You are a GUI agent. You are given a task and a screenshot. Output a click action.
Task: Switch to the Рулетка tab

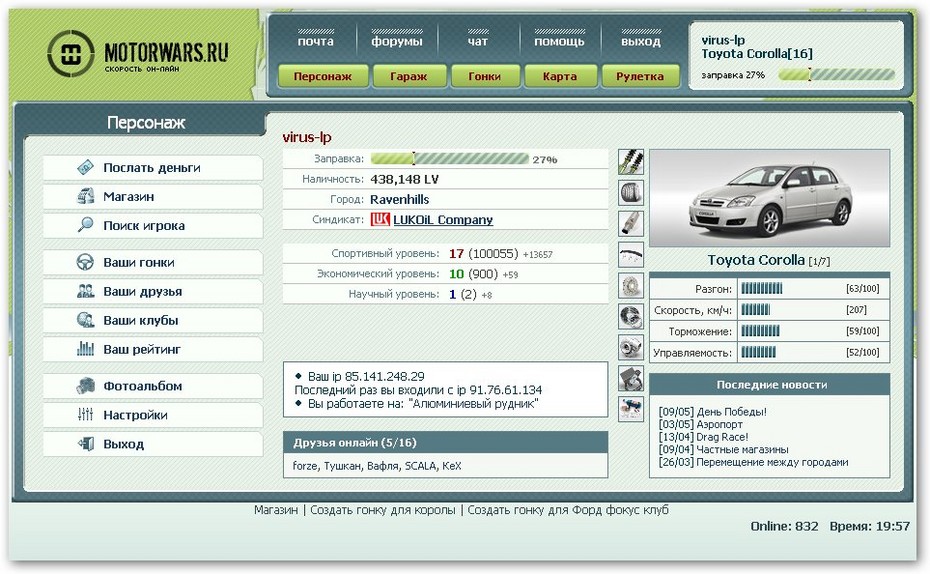click(x=640, y=76)
